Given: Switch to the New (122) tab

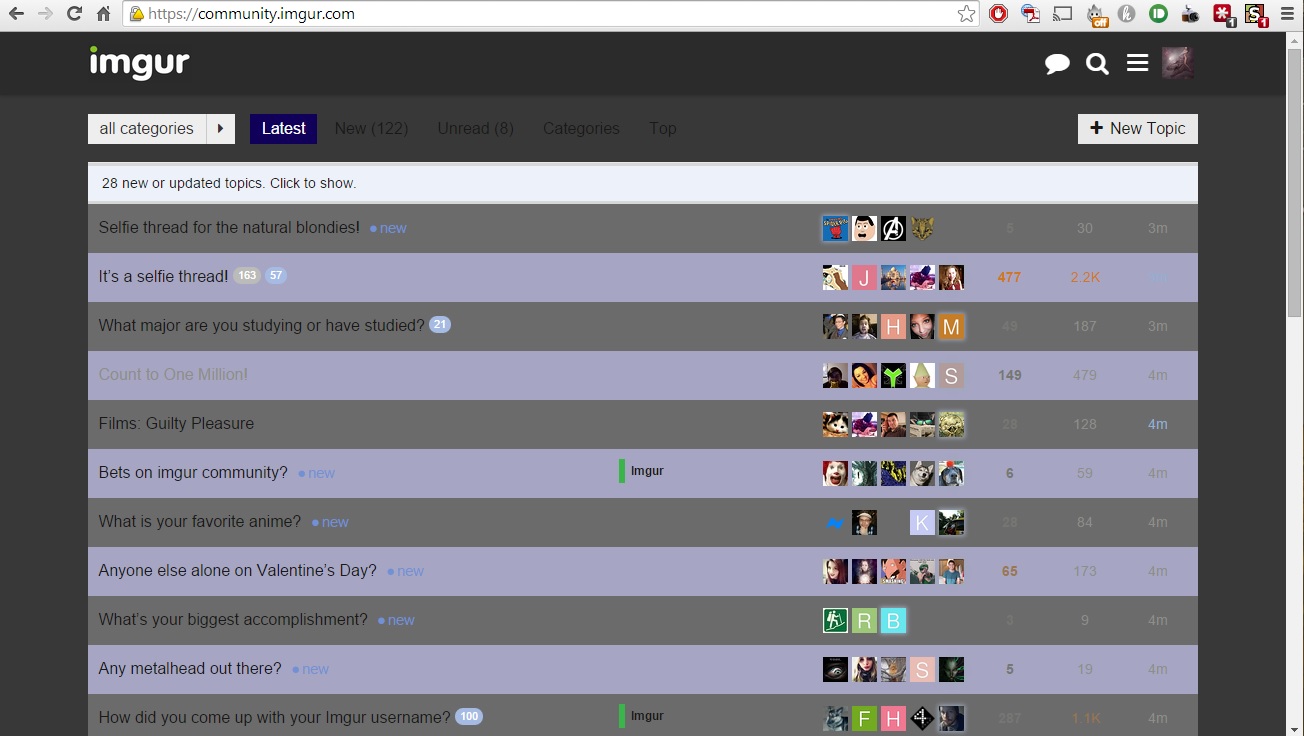Looking at the screenshot, I should click(x=371, y=128).
